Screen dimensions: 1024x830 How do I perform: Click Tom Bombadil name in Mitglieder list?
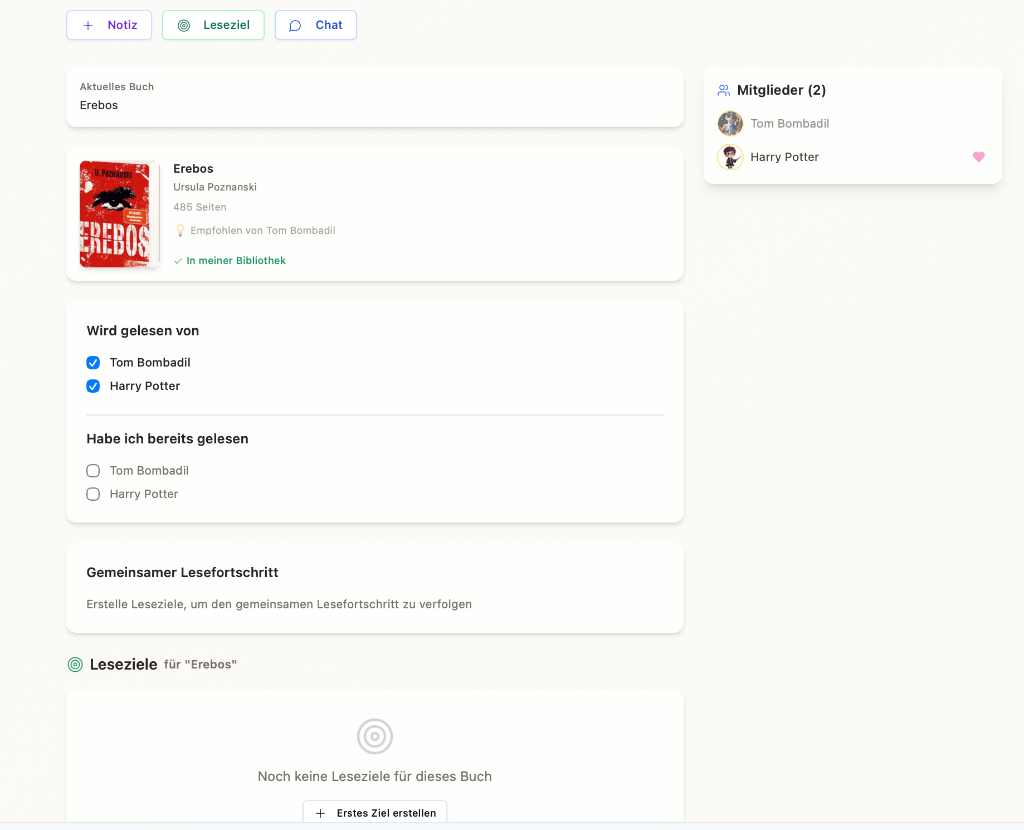coord(790,123)
